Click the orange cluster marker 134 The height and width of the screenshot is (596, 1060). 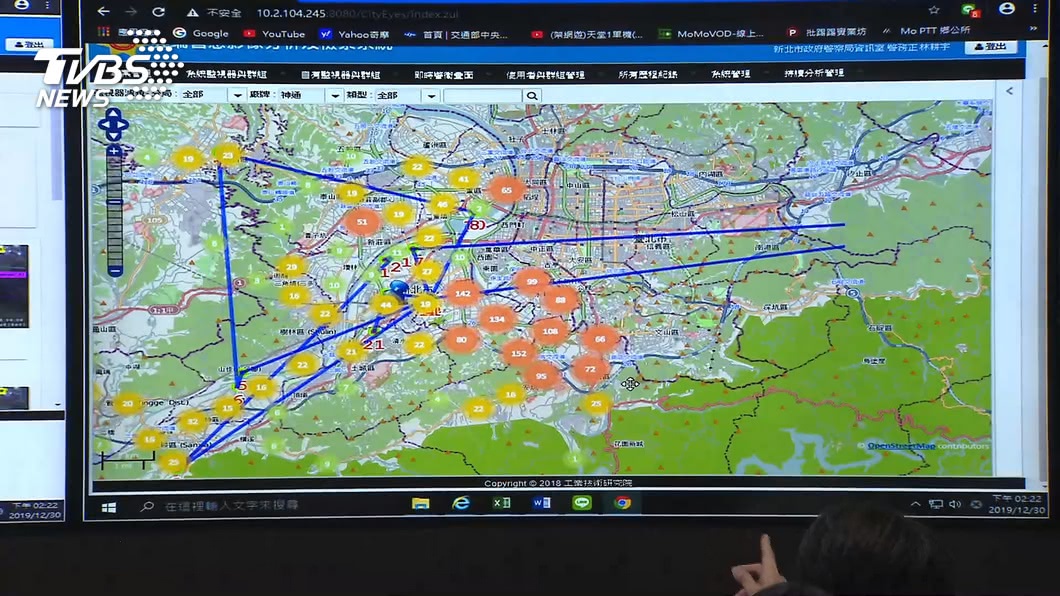pos(497,319)
